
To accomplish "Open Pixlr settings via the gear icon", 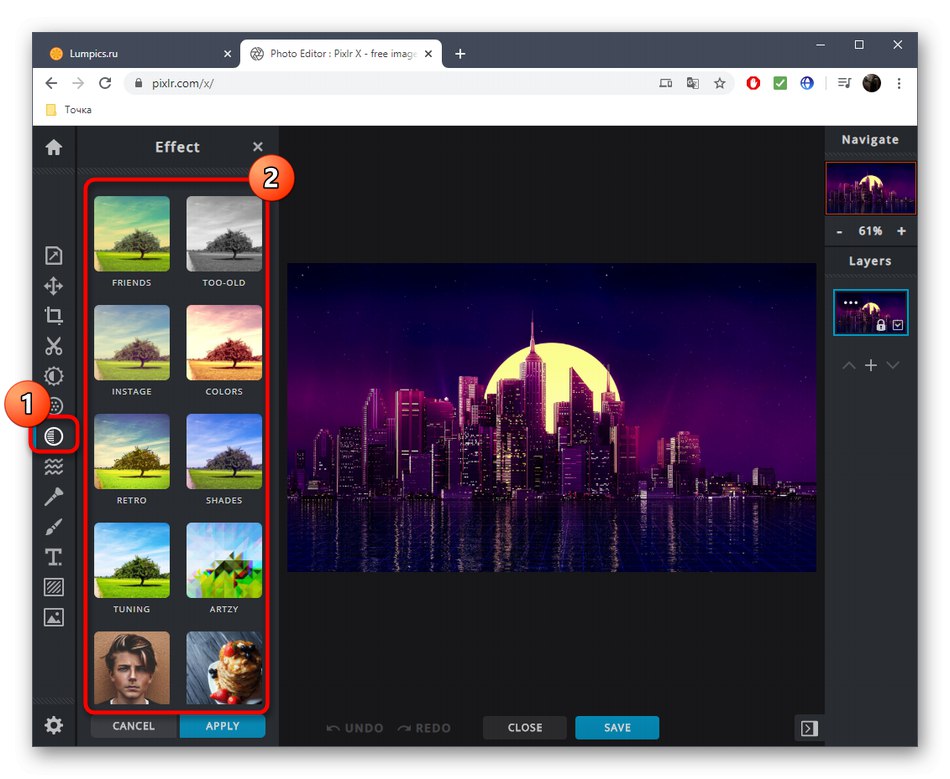I will (54, 724).
